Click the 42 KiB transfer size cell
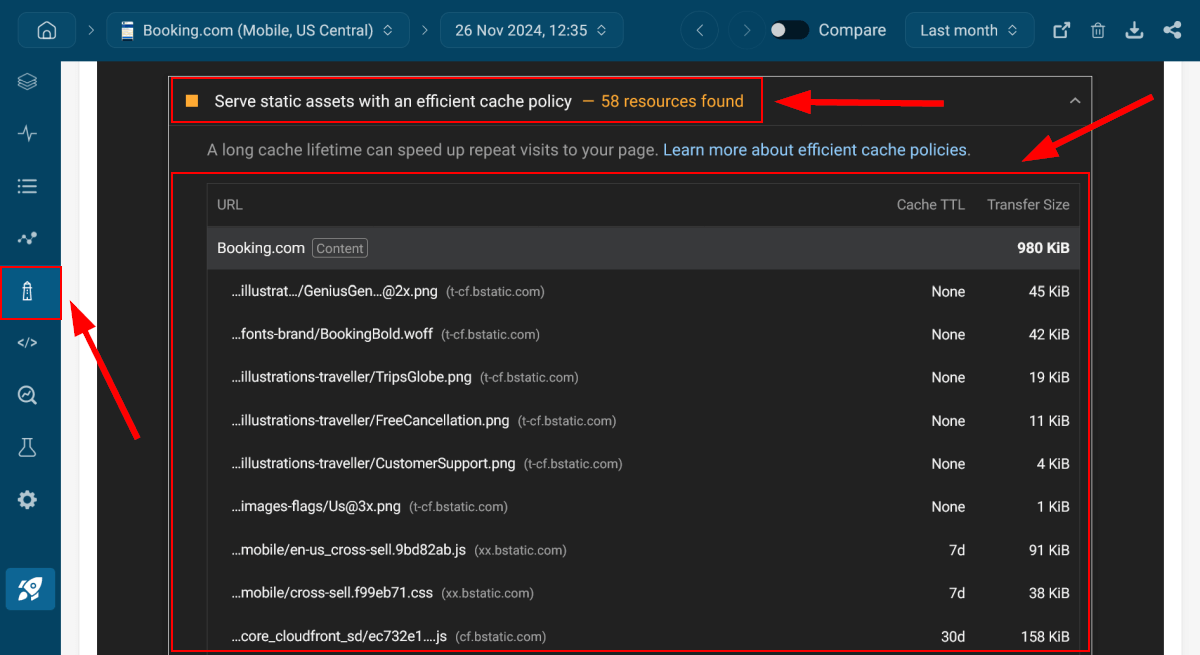 [1049, 335]
